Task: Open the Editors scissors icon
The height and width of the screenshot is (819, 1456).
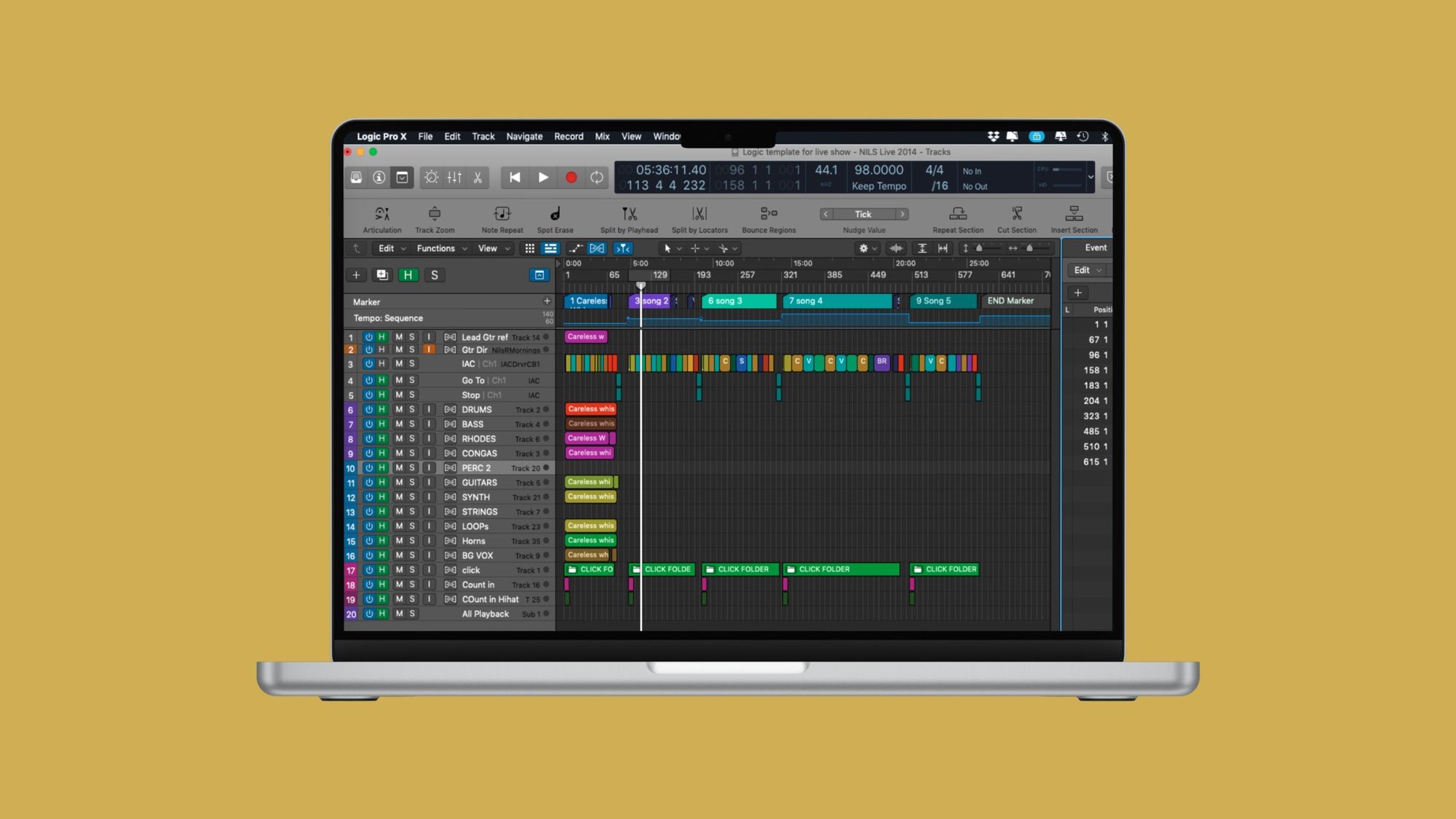Action: point(478,178)
